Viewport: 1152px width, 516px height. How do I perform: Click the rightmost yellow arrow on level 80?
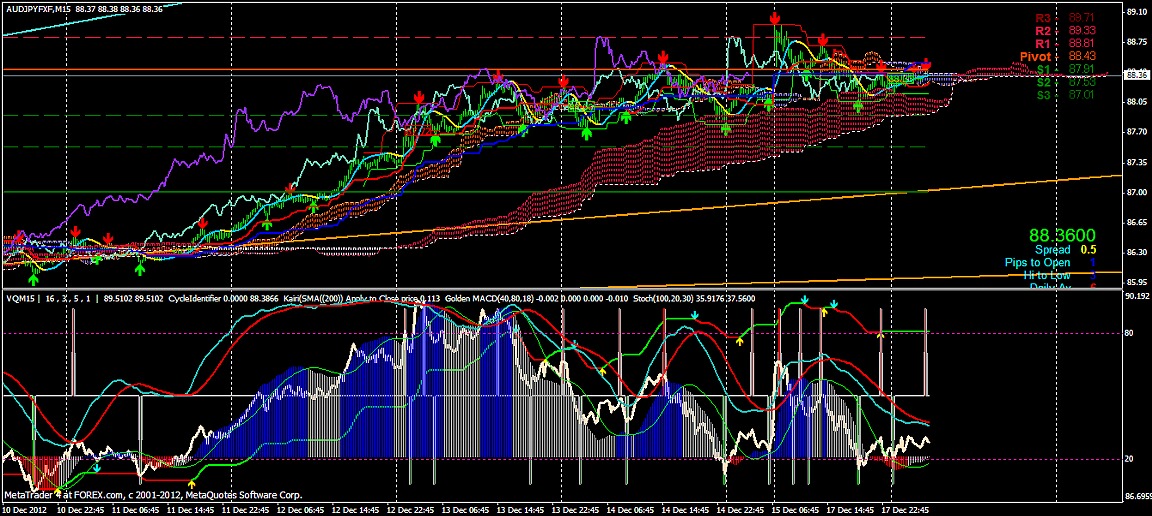click(880, 334)
